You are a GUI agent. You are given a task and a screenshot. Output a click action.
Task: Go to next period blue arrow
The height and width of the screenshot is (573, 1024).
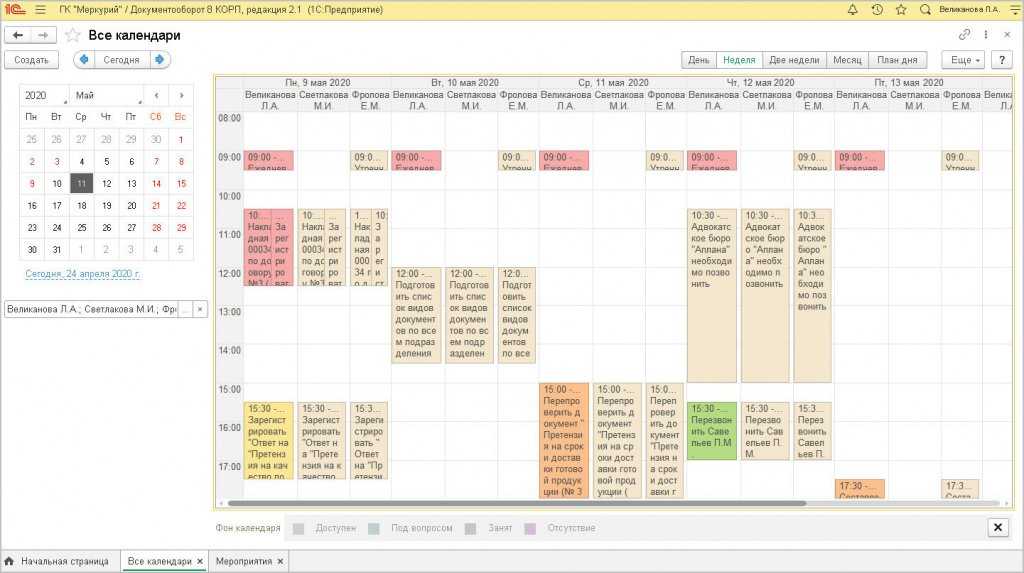(158, 60)
